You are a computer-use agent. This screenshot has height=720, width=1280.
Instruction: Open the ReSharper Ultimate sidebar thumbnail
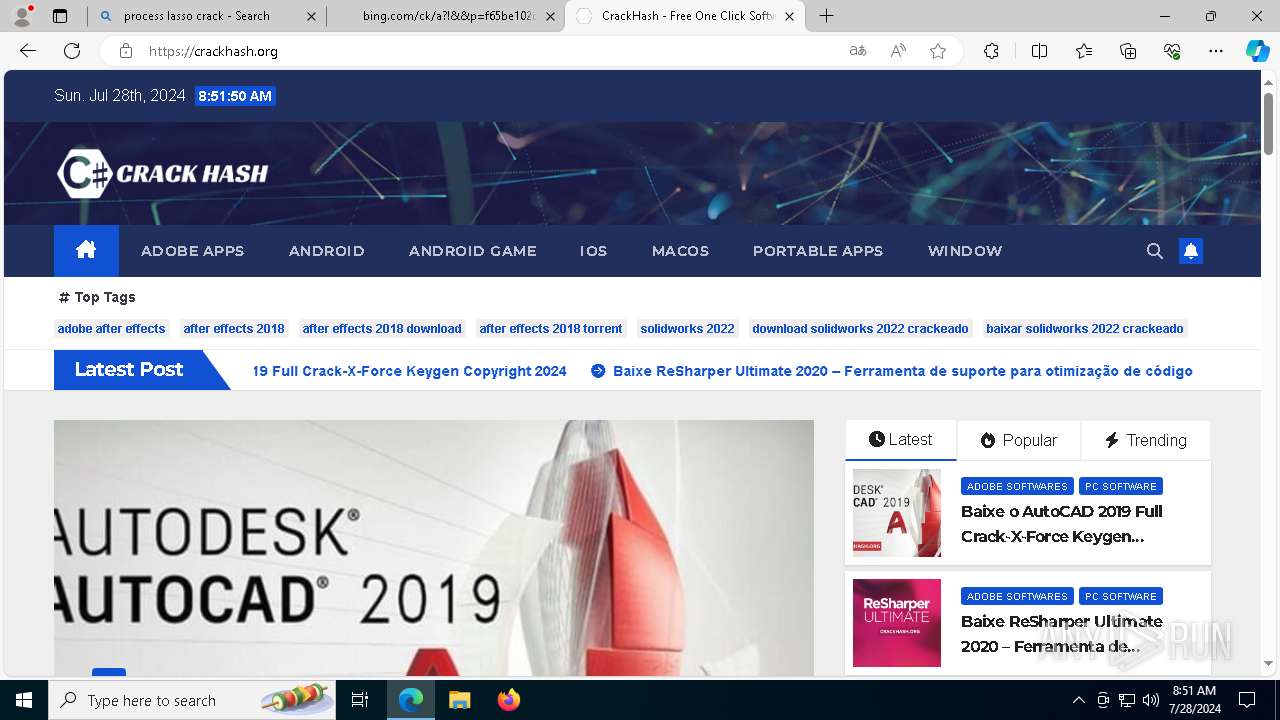(897, 623)
